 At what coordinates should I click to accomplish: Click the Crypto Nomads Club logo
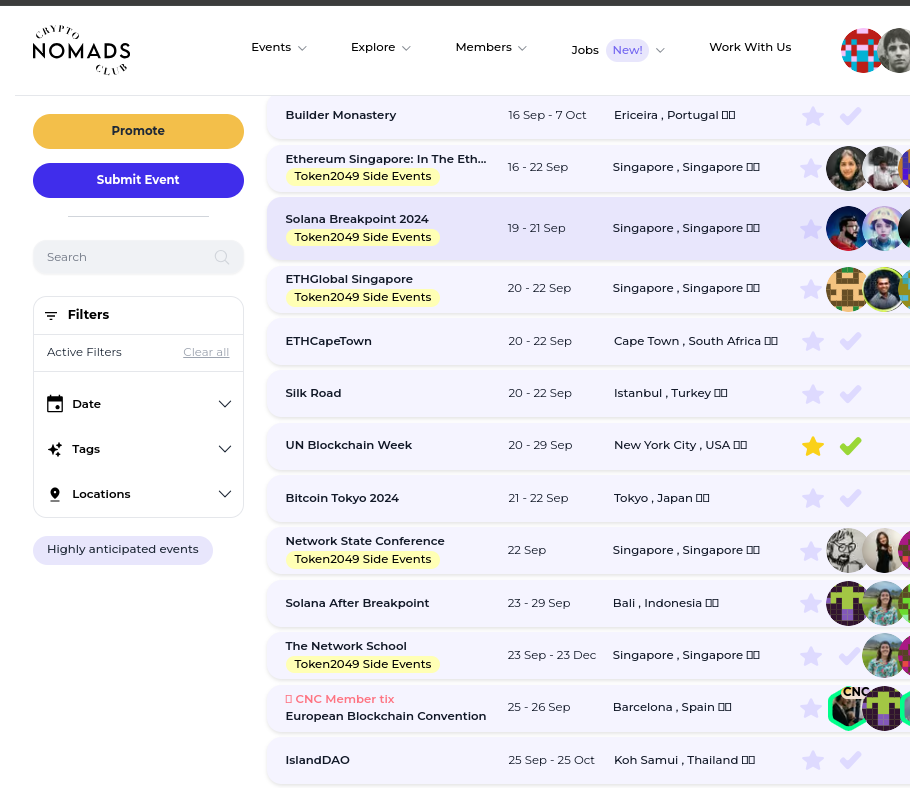tap(81, 50)
